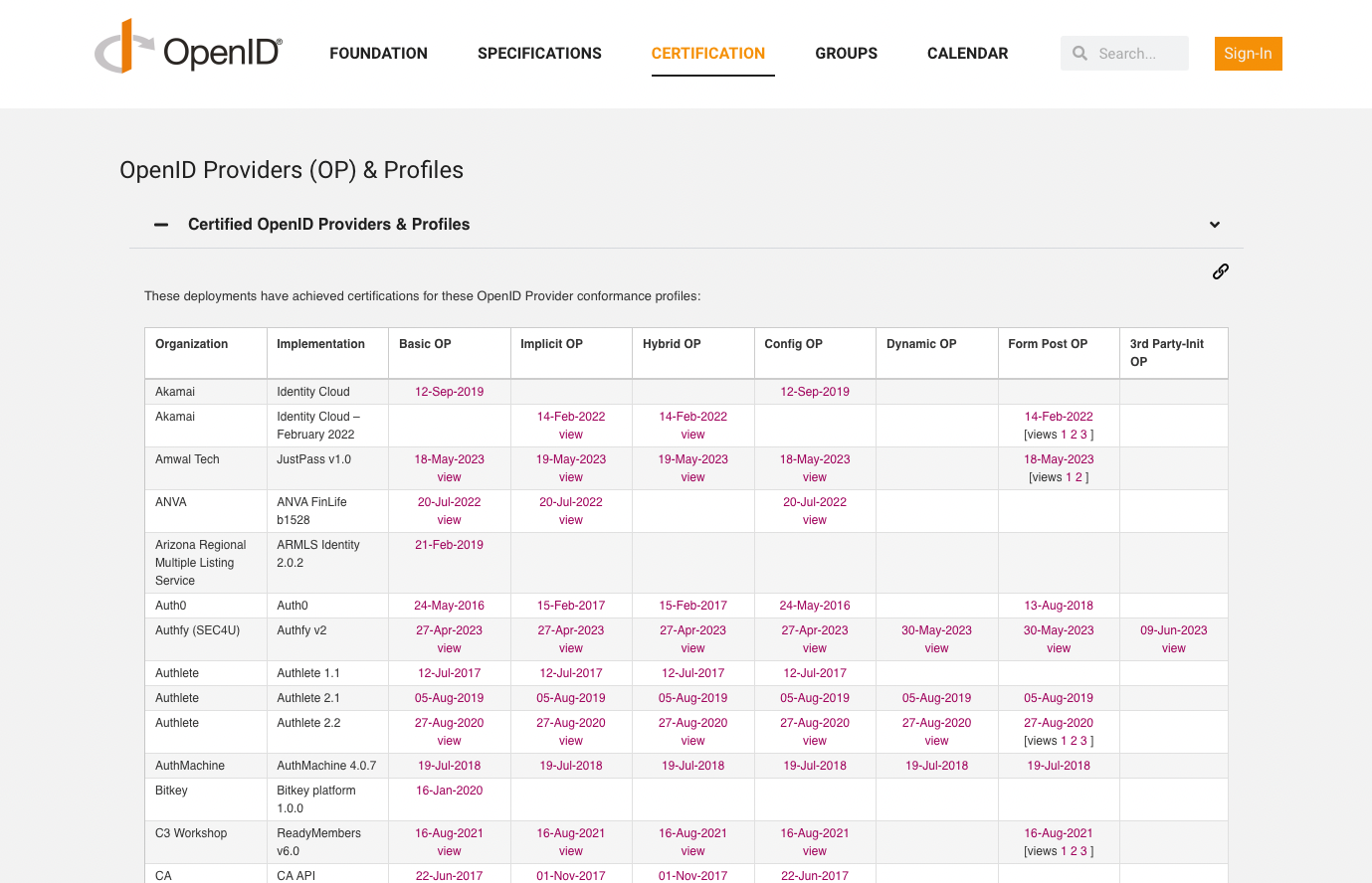
Task: Select OpenID Providers (OP) & Profiles title
Action: pos(292,170)
